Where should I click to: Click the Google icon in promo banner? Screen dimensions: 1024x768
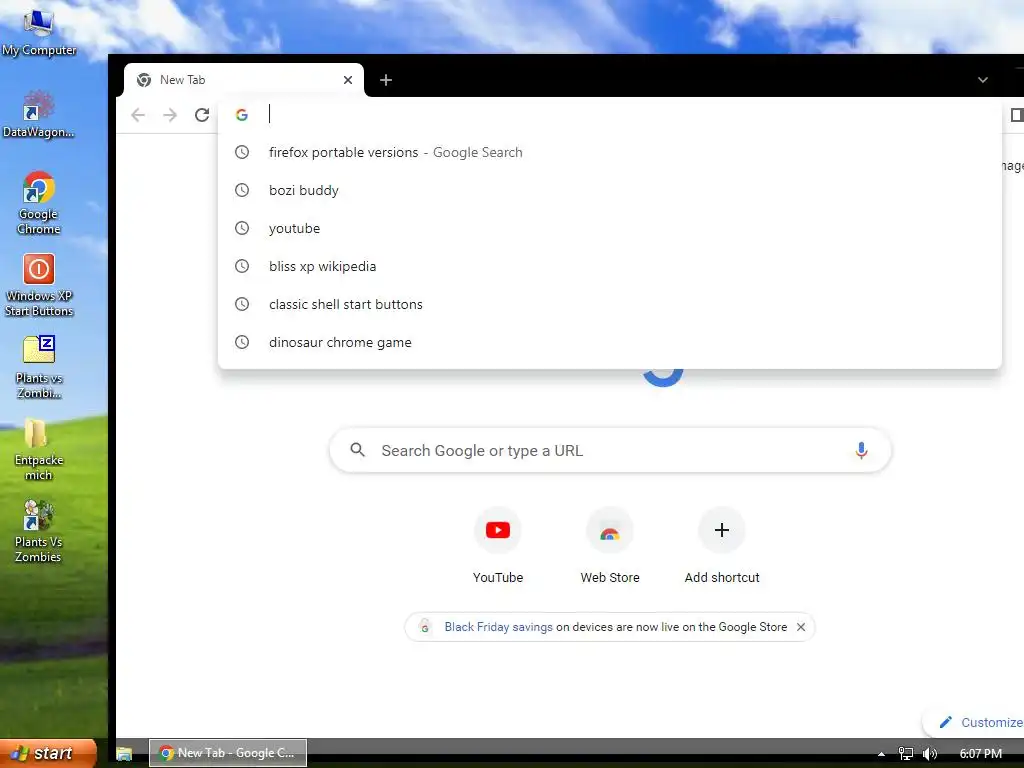(424, 627)
